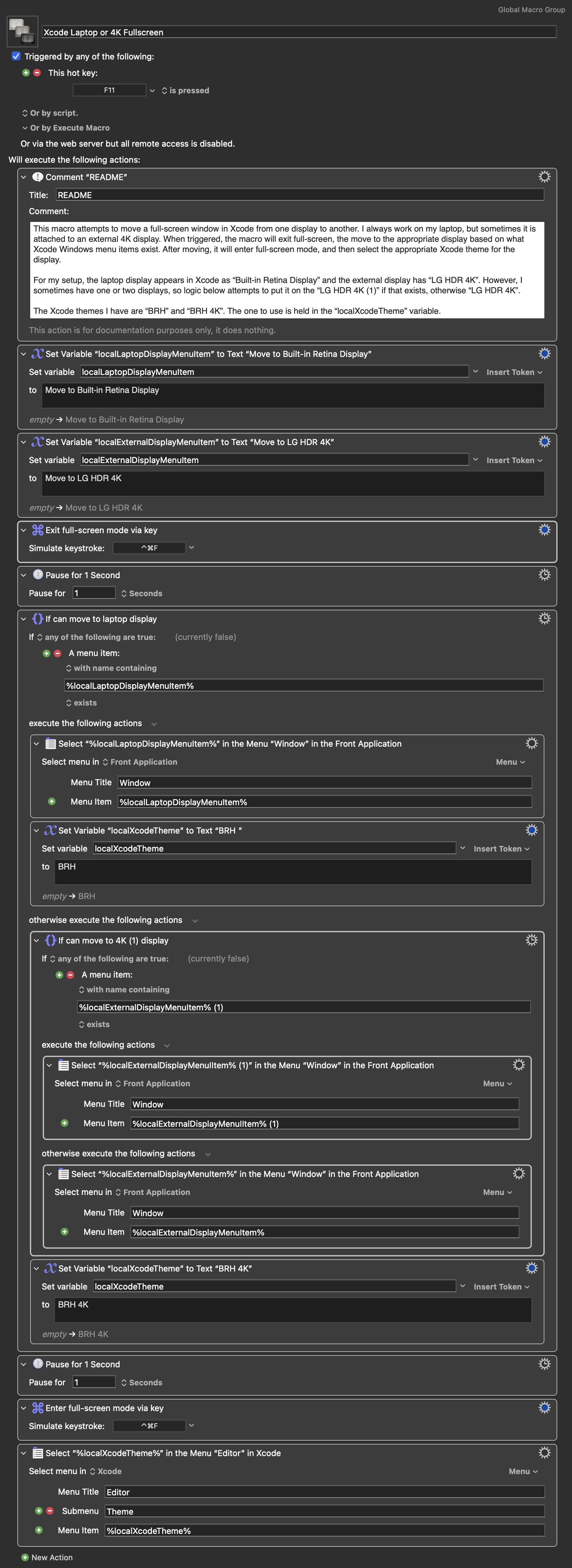
Task: Open variable dropdown arrow beside localLaptopDisplayMenuItem field
Action: pos(475,371)
